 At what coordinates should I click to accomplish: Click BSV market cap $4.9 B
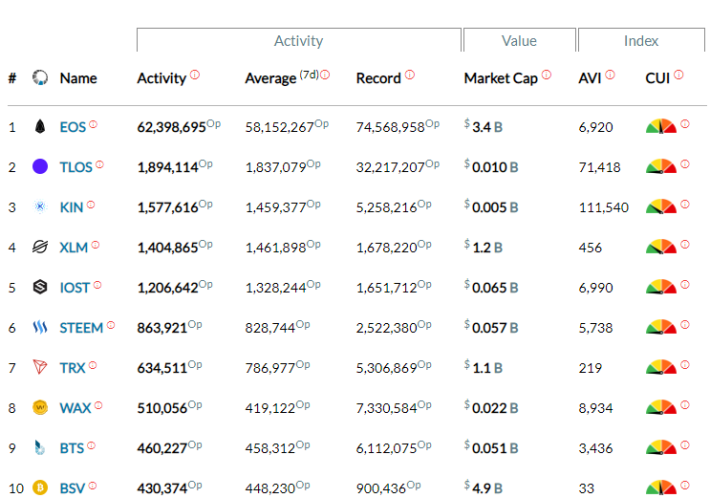483,488
